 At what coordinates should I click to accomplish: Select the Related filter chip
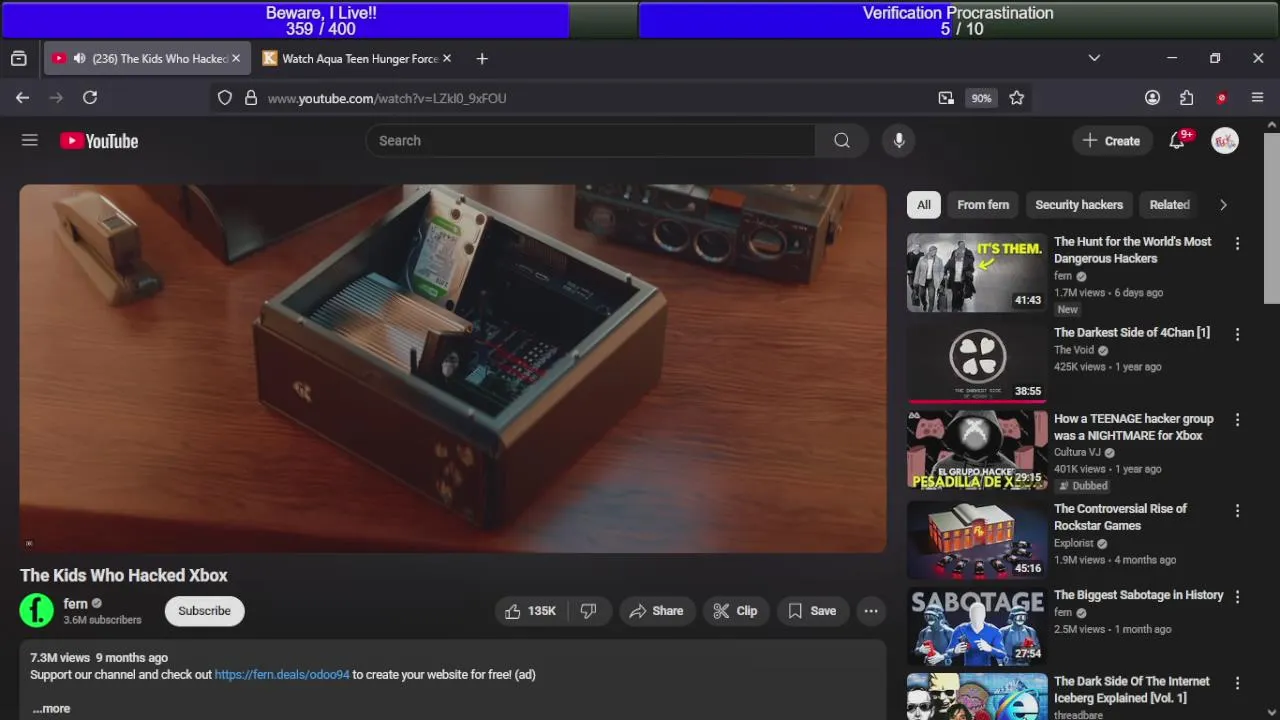click(x=1169, y=205)
